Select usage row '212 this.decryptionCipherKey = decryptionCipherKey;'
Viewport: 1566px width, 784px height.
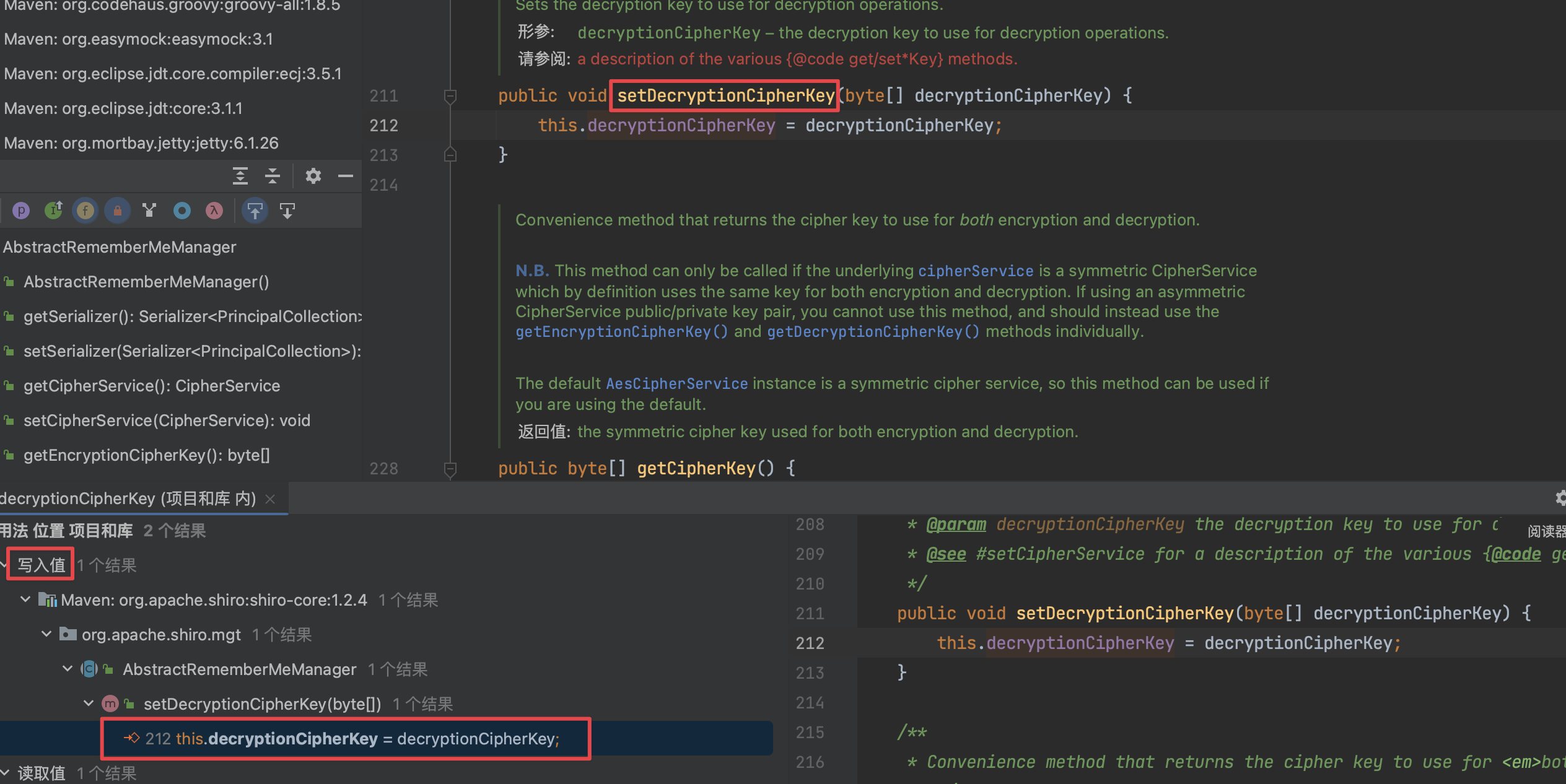[387, 738]
